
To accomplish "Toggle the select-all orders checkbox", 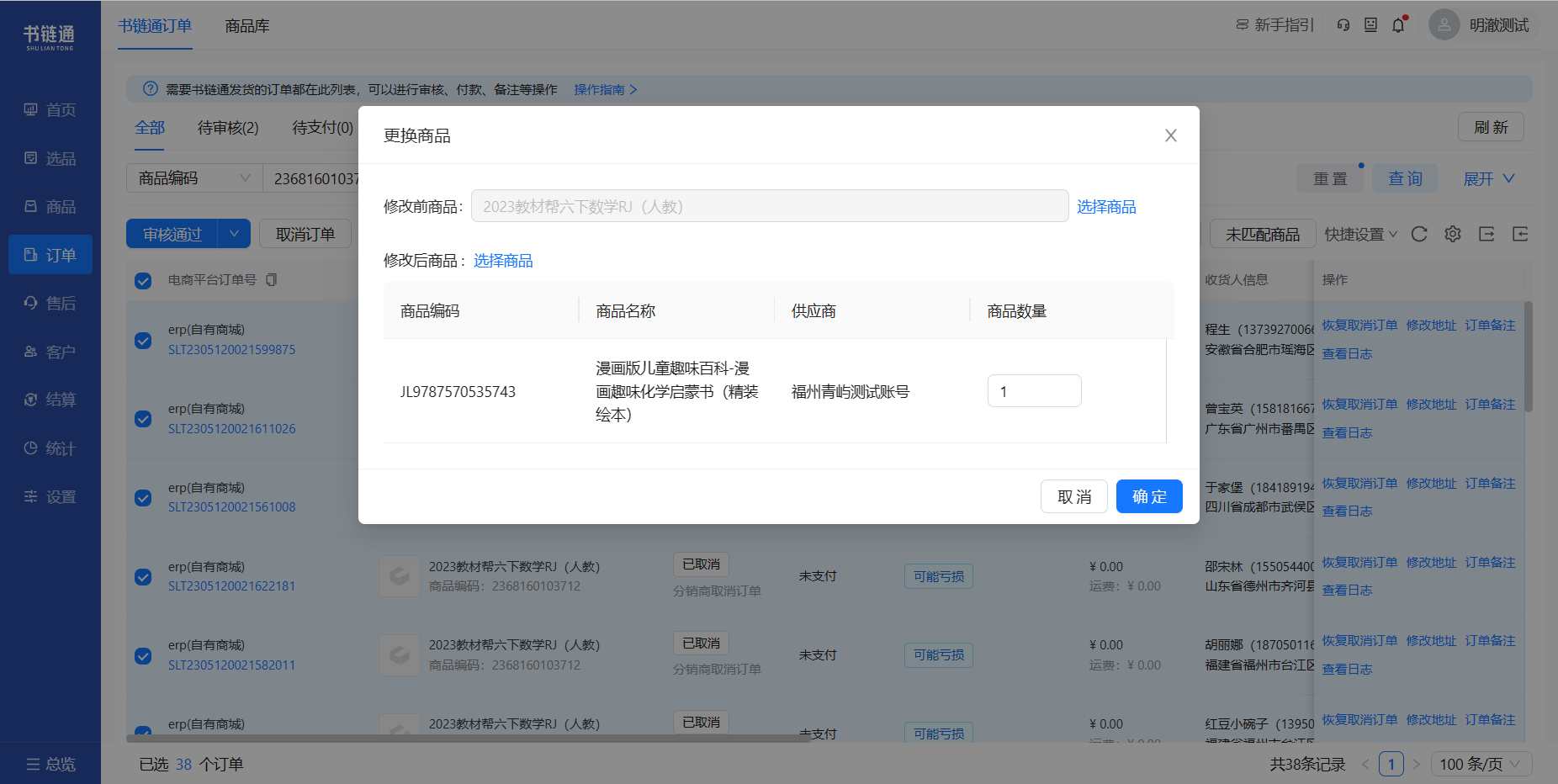I will (x=143, y=281).
